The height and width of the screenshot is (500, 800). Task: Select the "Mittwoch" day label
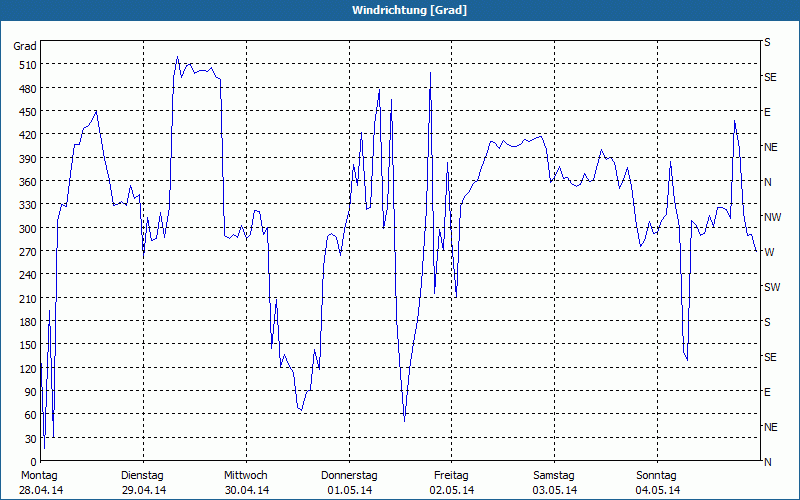click(245, 476)
